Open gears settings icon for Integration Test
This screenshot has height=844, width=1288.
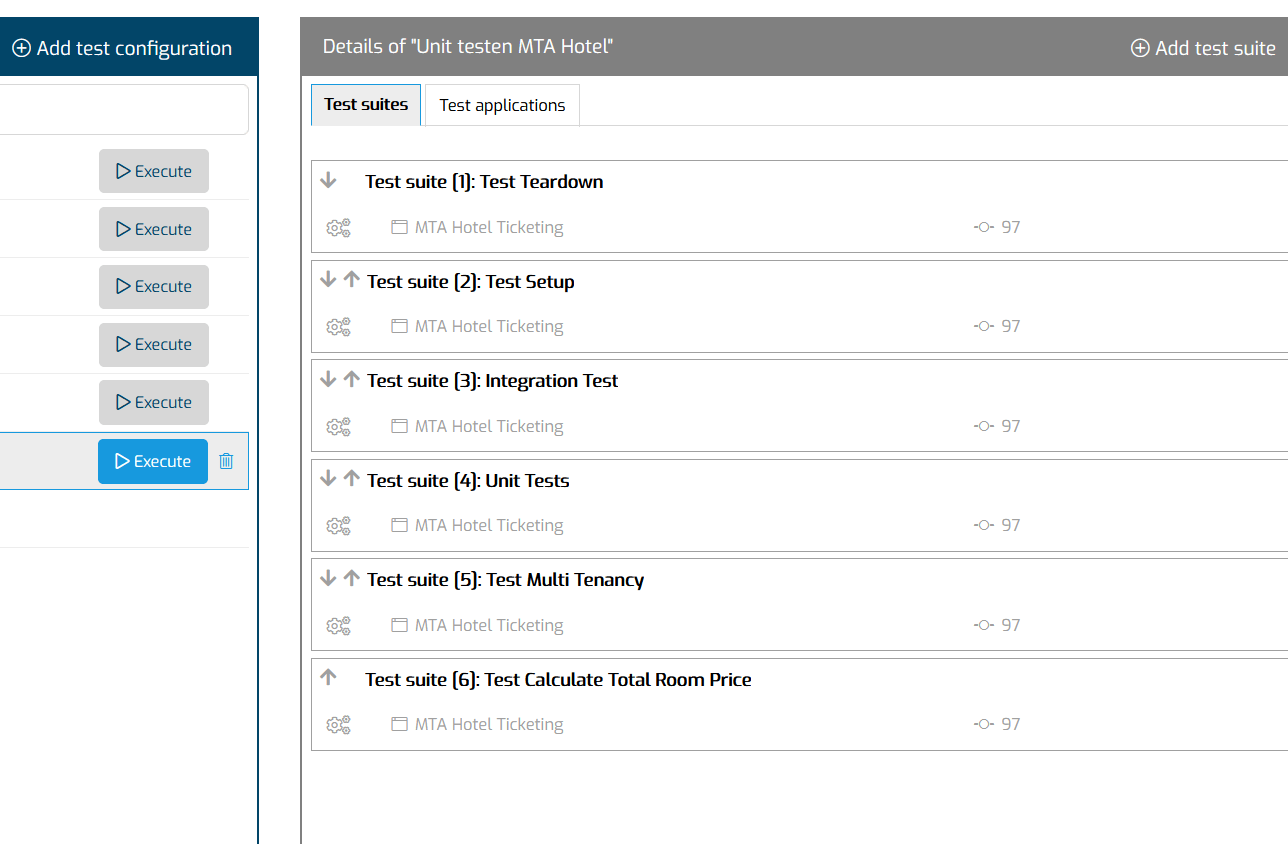(339, 427)
